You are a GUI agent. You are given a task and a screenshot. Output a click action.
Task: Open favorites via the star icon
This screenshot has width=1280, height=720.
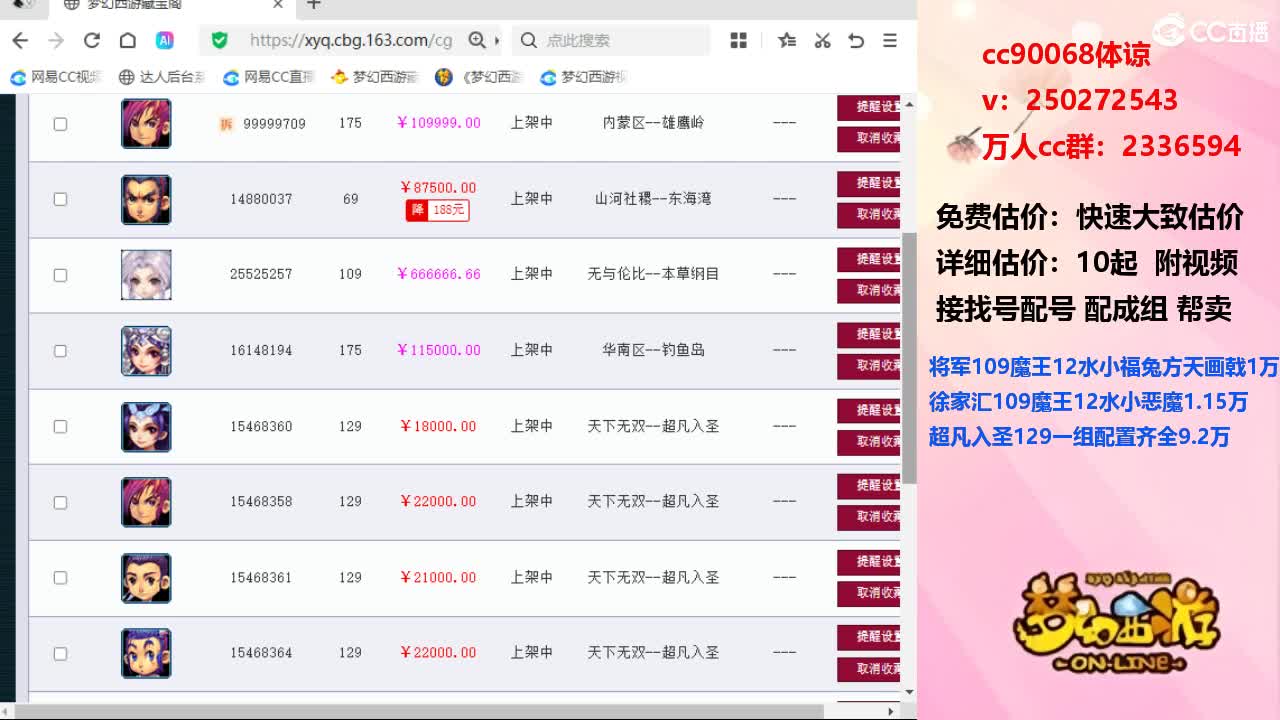[x=786, y=40]
